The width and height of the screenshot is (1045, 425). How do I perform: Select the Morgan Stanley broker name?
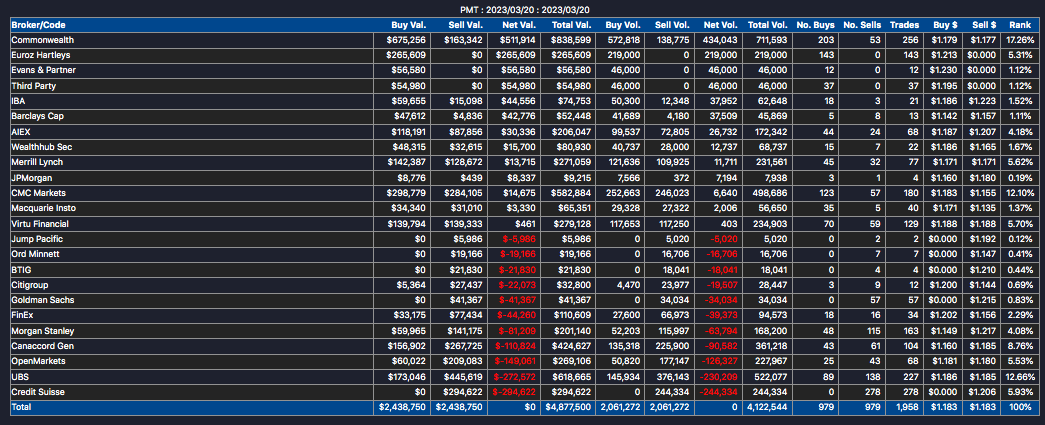point(43,331)
